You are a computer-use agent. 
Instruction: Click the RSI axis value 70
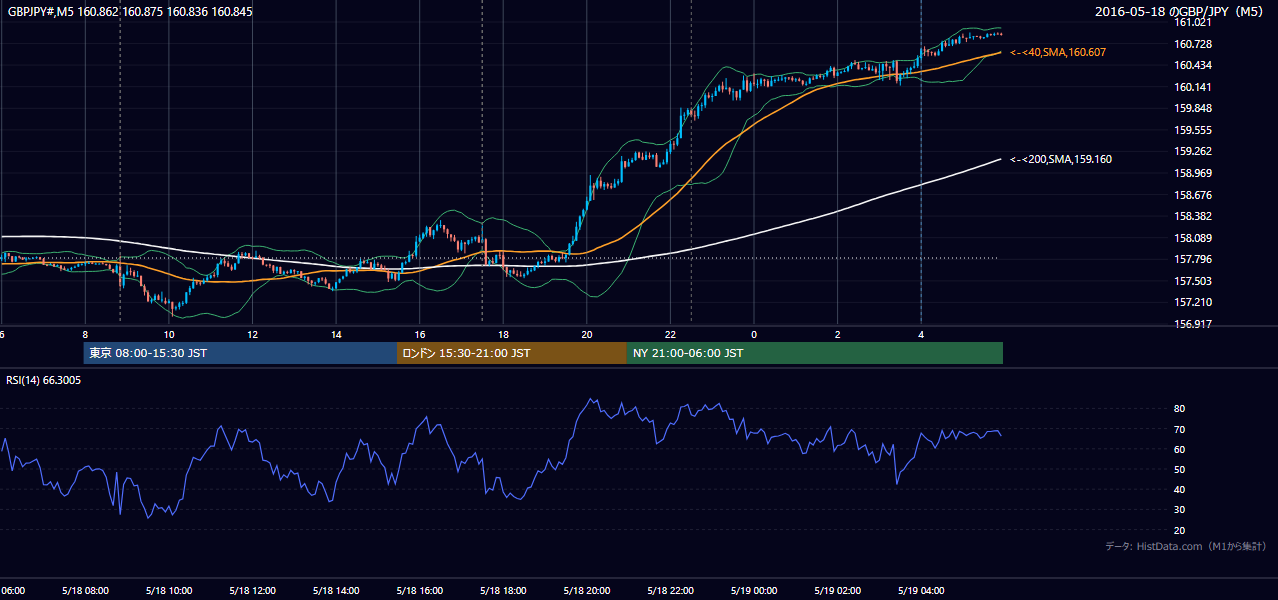1180,429
